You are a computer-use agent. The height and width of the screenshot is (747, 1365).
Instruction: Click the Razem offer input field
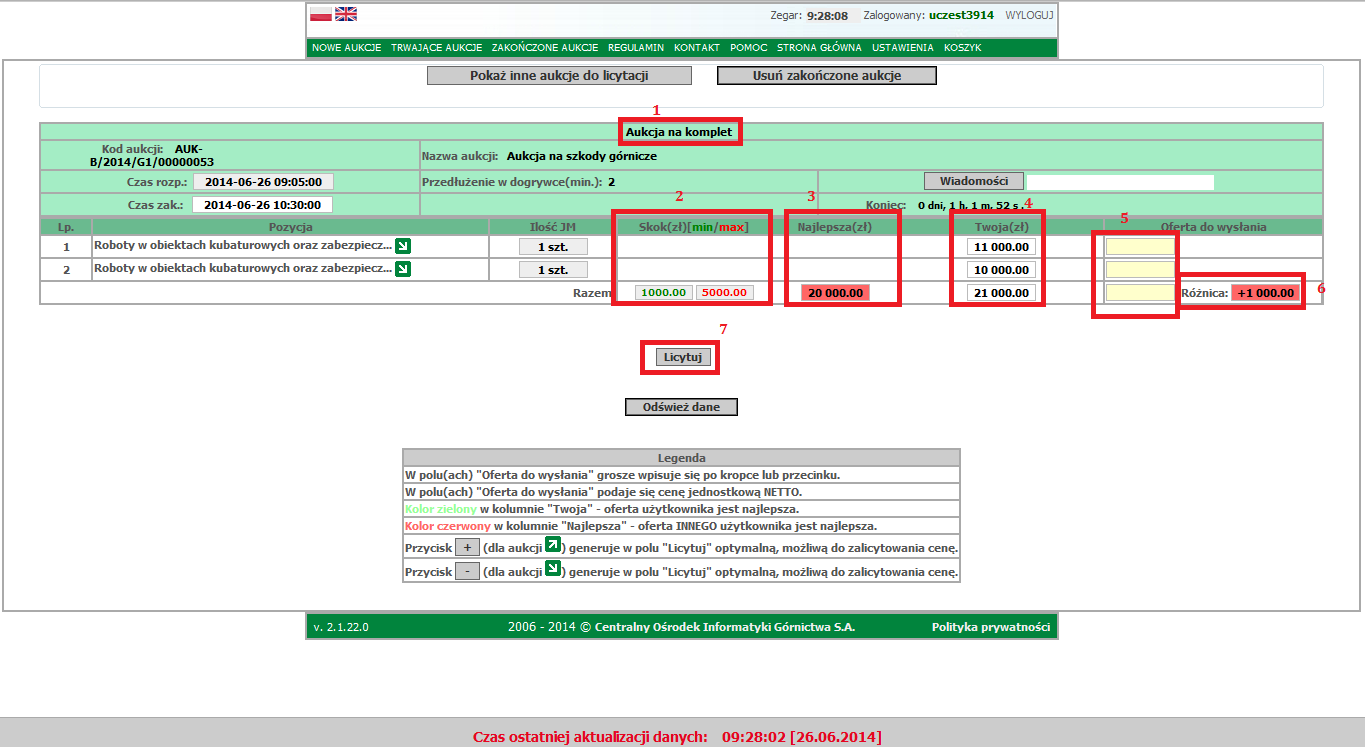1140,292
